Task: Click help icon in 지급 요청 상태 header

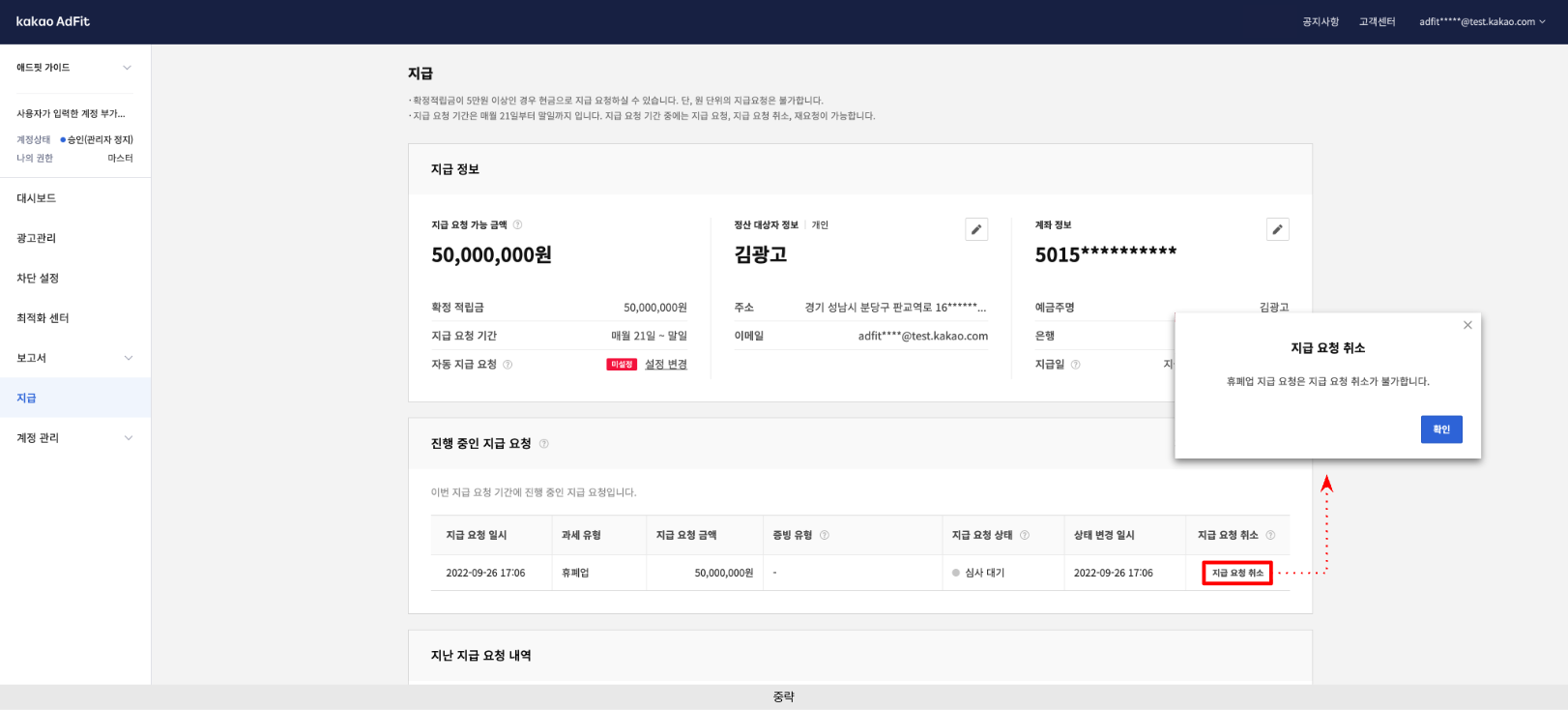Action: 1025,535
